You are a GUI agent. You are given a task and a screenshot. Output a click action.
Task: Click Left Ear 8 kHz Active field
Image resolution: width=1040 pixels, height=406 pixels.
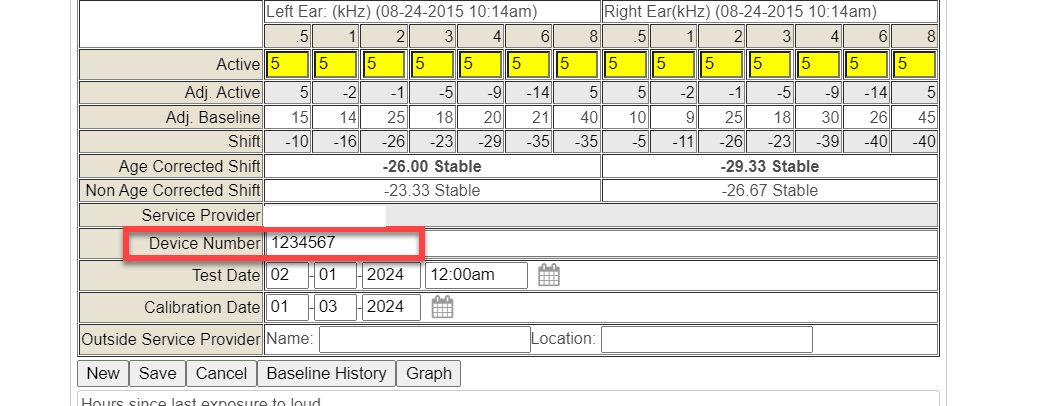coord(576,65)
